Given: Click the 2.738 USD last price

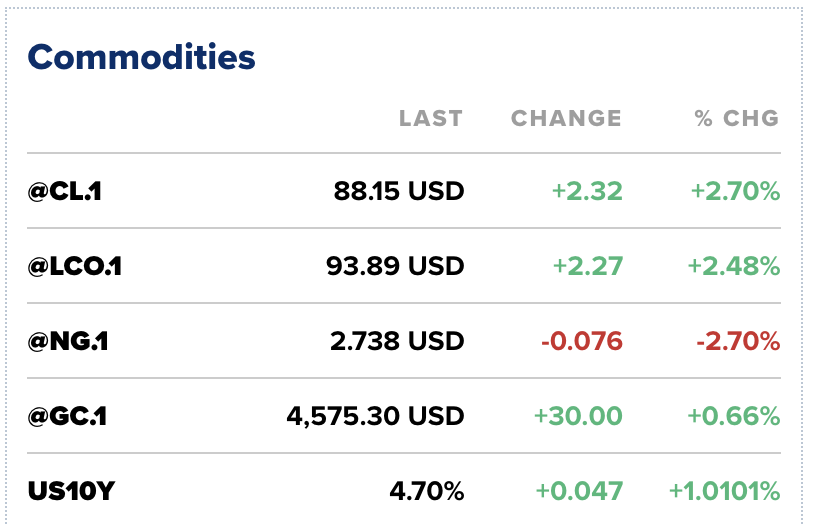Looking at the screenshot, I should coord(397,341).
